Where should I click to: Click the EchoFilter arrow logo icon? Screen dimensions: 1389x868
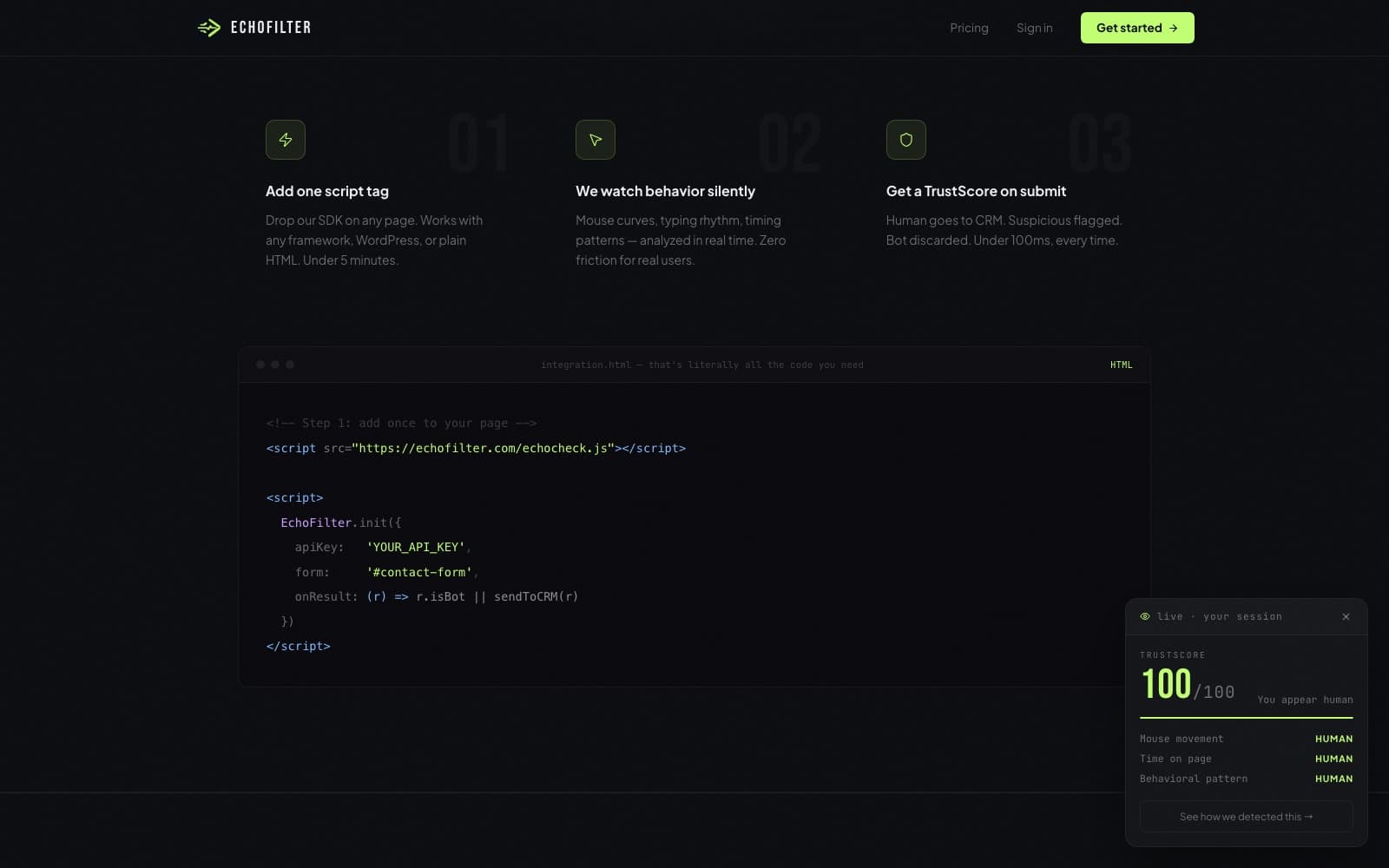pos(209,28)
